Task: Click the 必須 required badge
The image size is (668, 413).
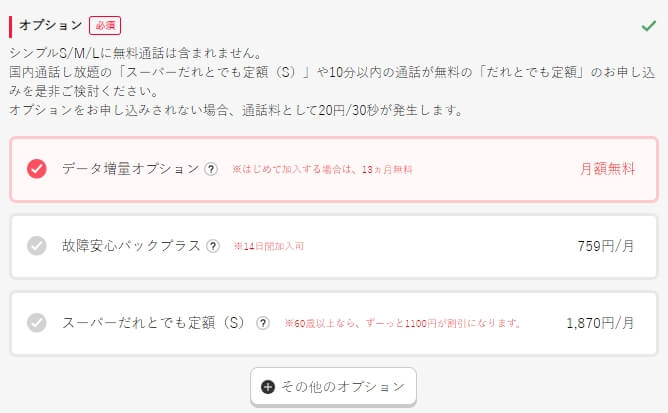Action: (105, 26)
